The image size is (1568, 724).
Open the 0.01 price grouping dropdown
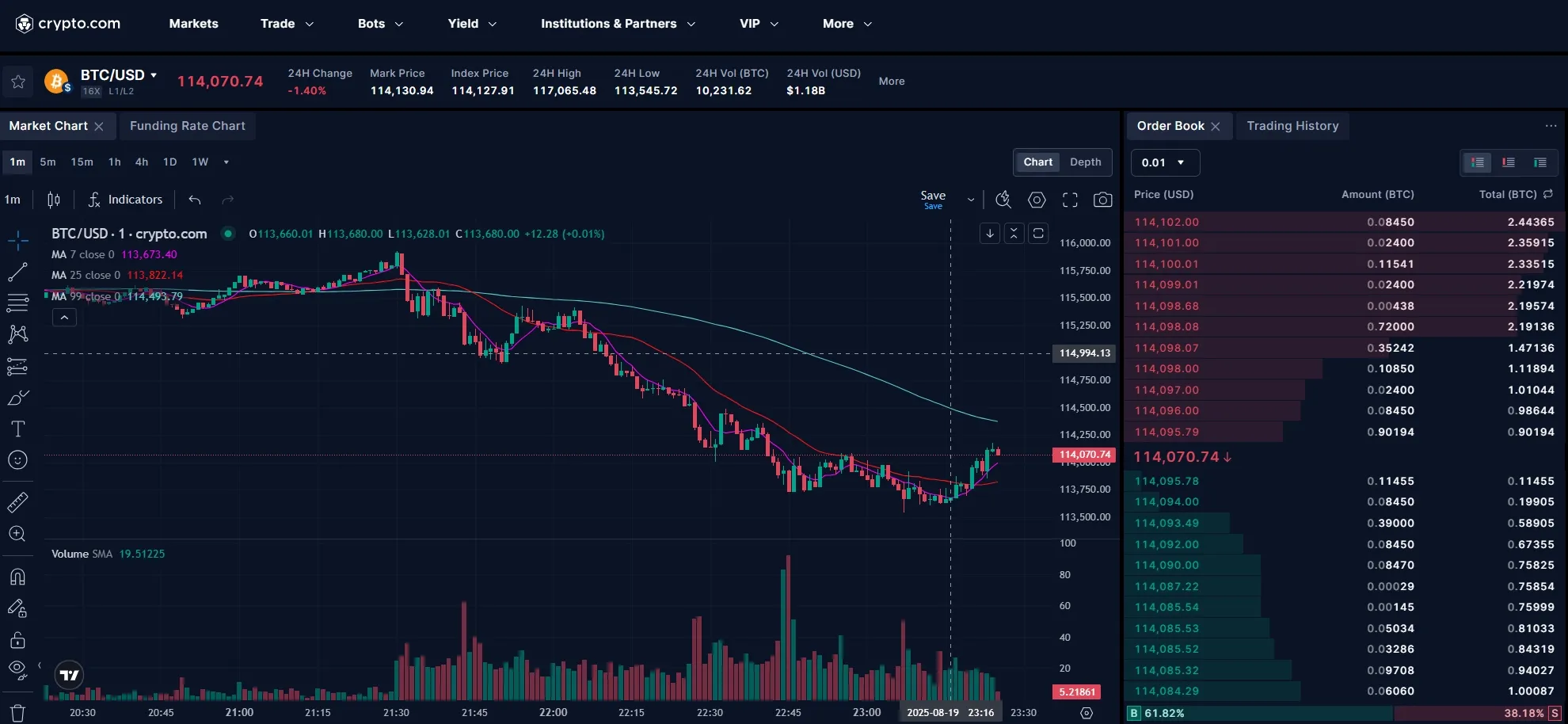tap(1164, 162)
